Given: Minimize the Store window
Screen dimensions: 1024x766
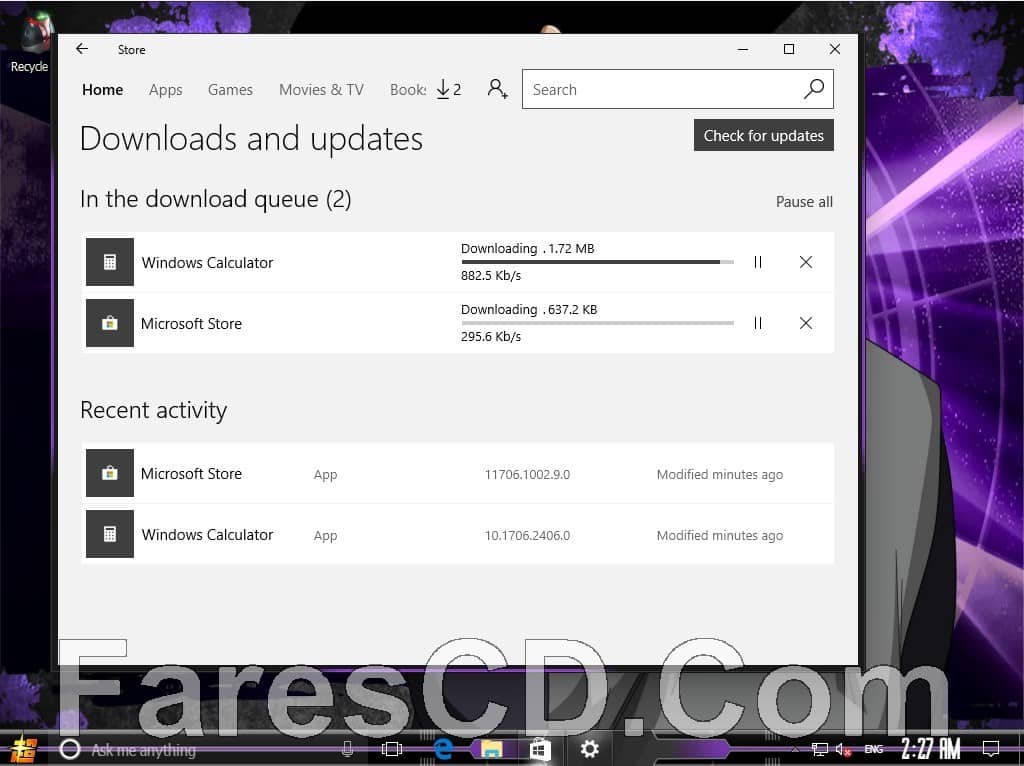Looking at the screenshot, I should (x=743, y=49).
